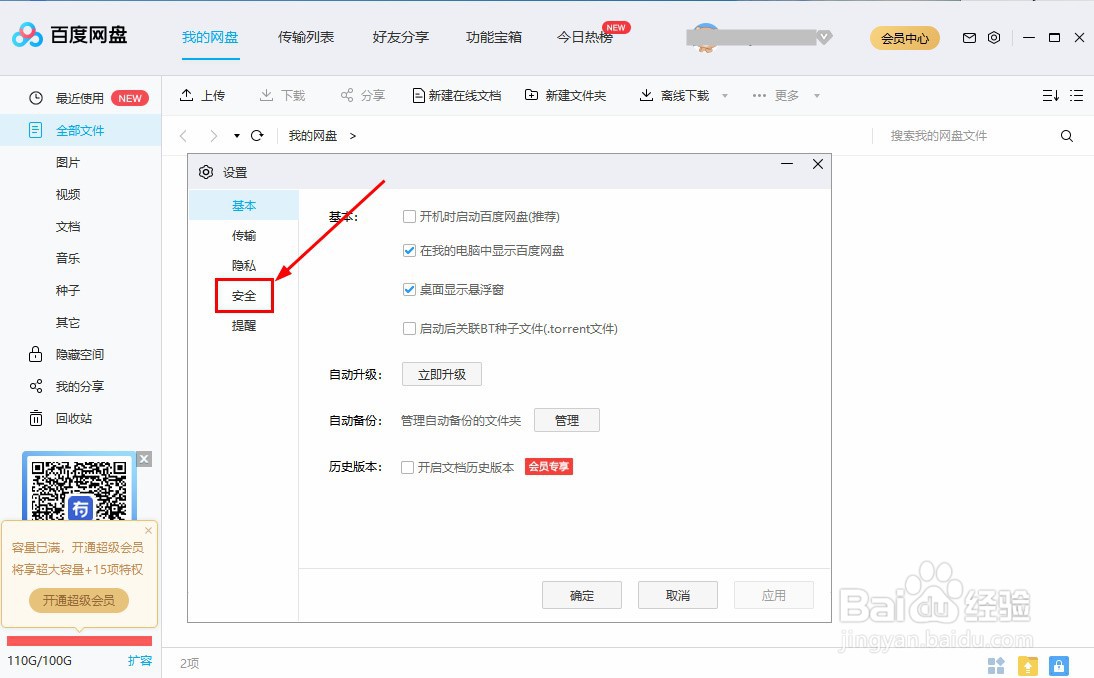Switch to the 传输列表 tab
Screen dimensions: 1094x678
click(x=306, y=37)
